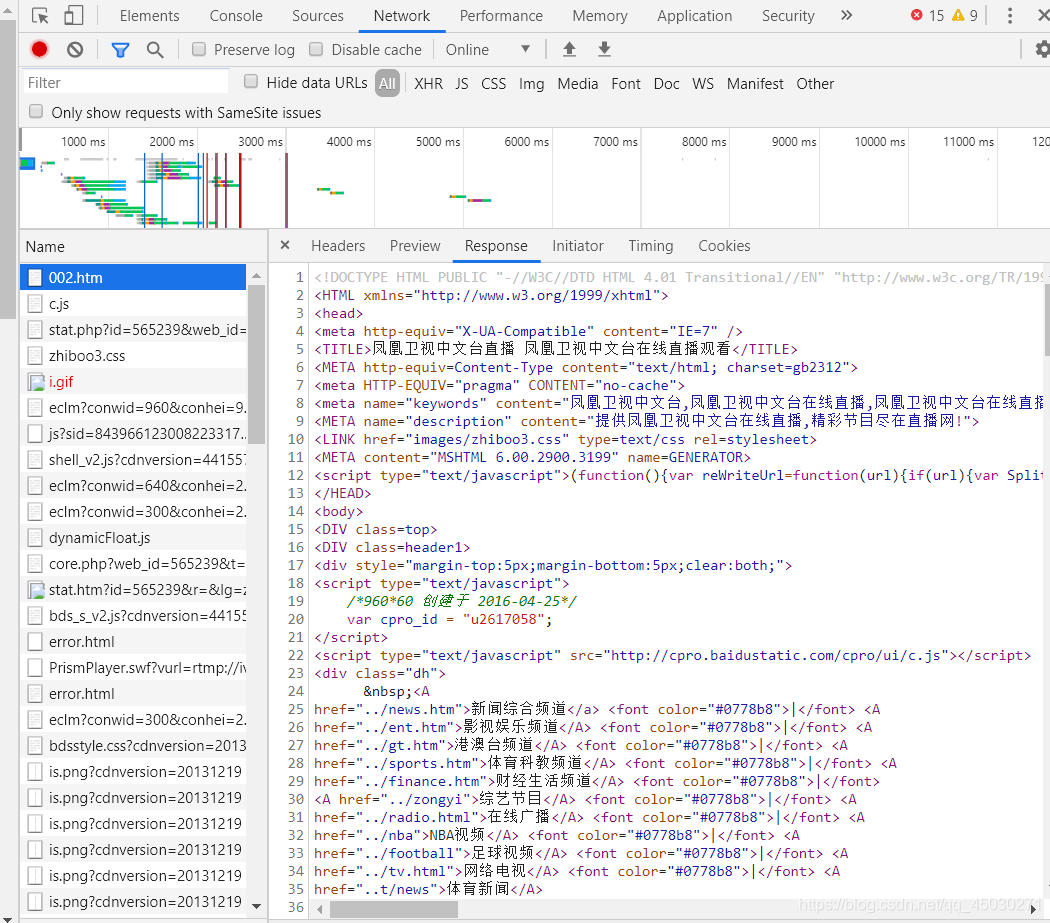Image resolution: width=1050 pixels, height=923 pixels.
Task: Click the 8000 ms timeline marker
Action: (x=704, y=141)
